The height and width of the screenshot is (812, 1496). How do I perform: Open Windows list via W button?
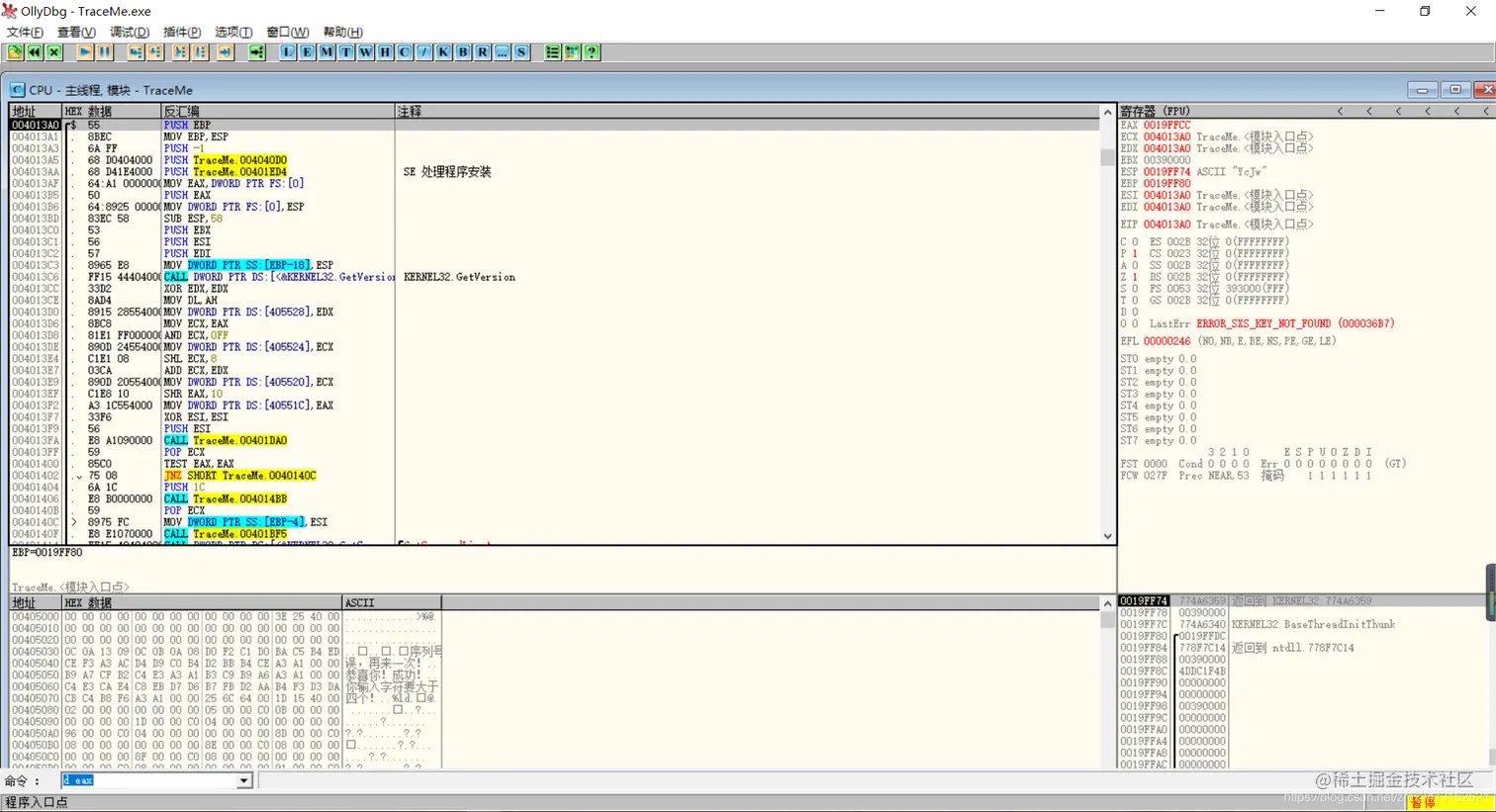[x=366, y=52]
